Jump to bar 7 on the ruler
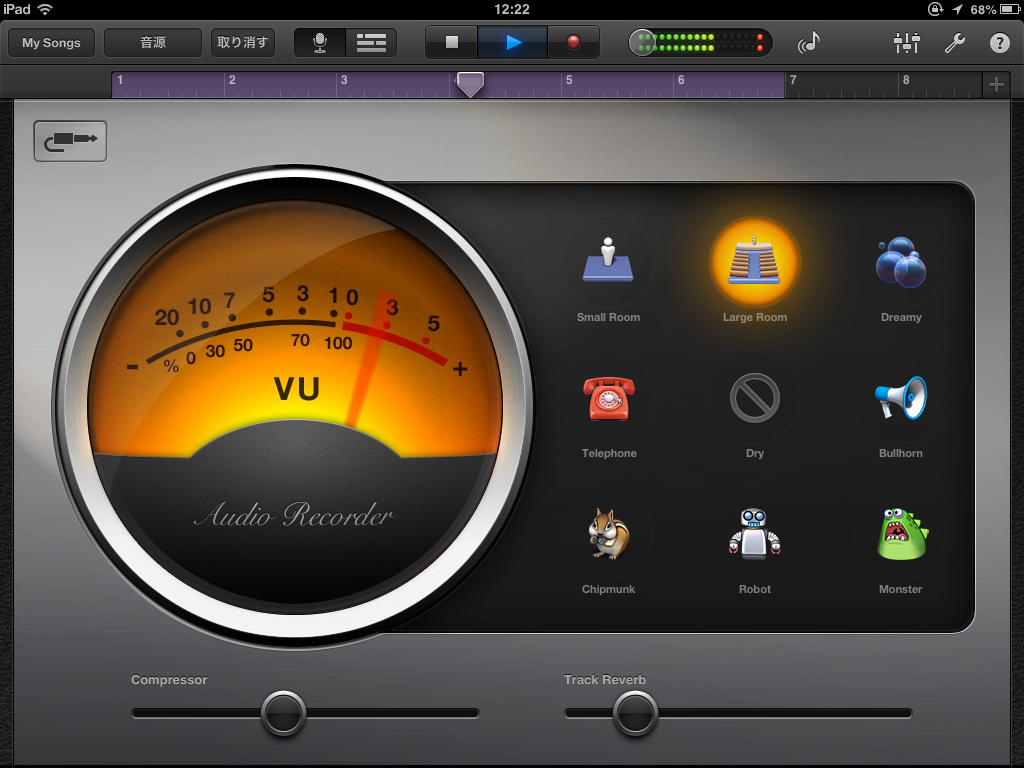The height and width of the screenshot is (768, 1024). (x=793, y=80)
